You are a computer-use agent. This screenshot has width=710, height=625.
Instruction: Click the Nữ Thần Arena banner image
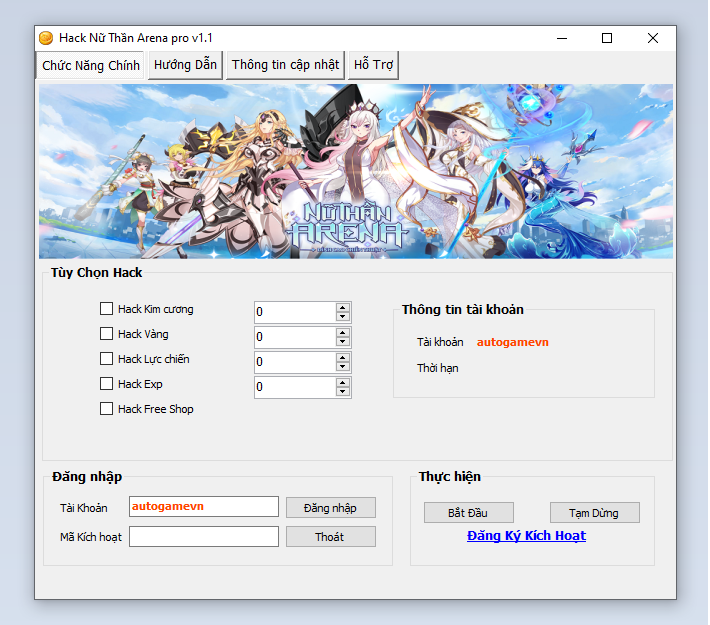(355, 171)
